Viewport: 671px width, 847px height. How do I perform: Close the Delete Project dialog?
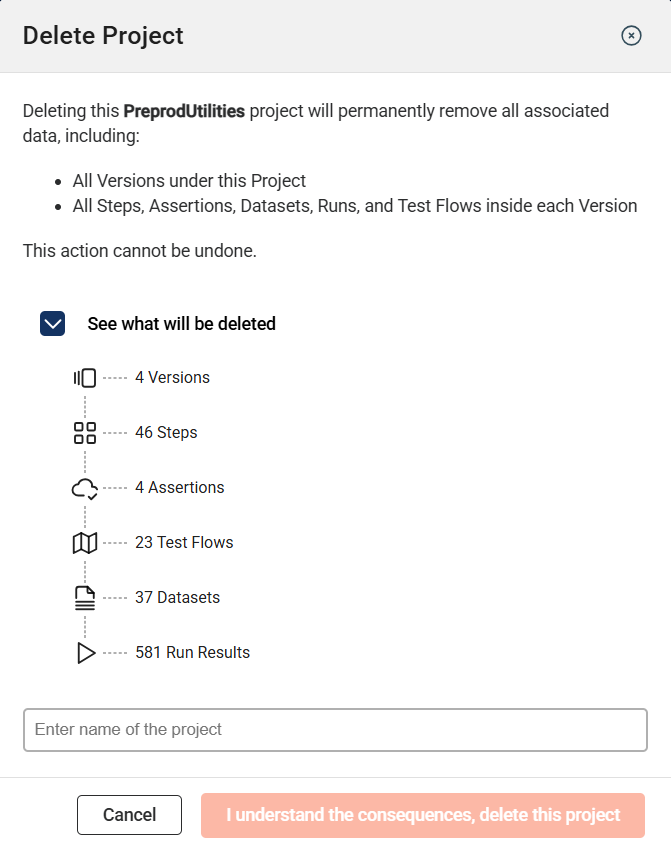(631, 36)
